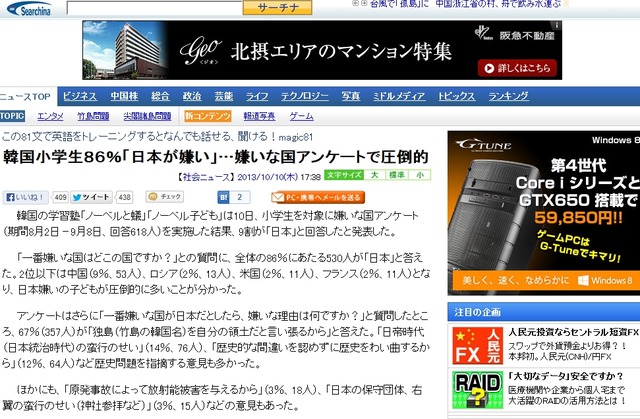Click the article headline 韓国小学生86%「日本が嫌い」

(x=216, y=157)
